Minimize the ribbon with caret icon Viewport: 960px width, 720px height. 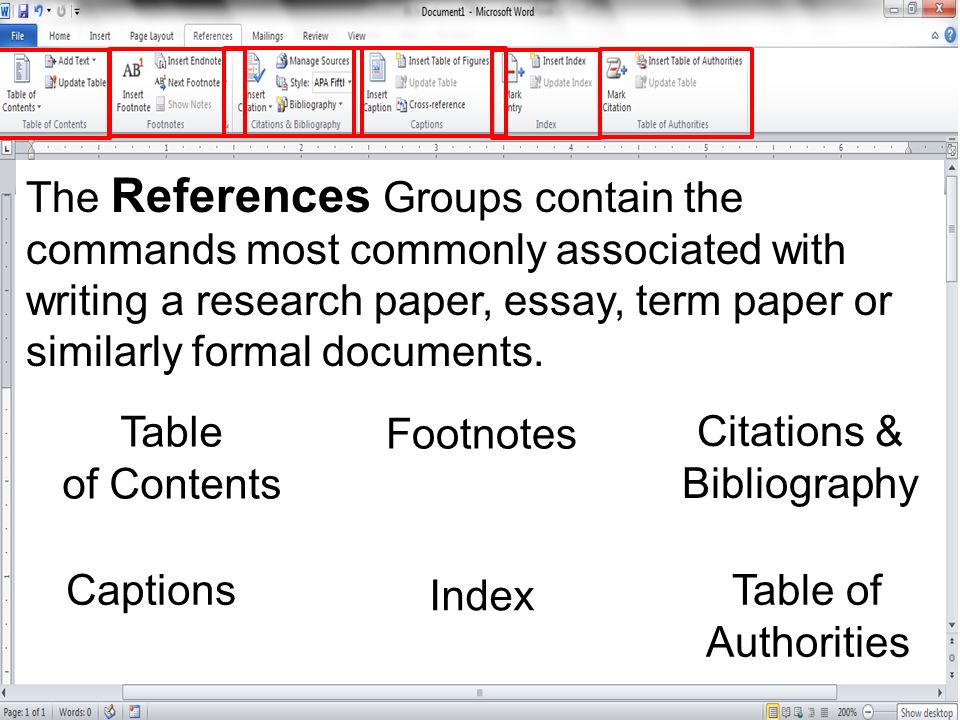coord(935,36)
